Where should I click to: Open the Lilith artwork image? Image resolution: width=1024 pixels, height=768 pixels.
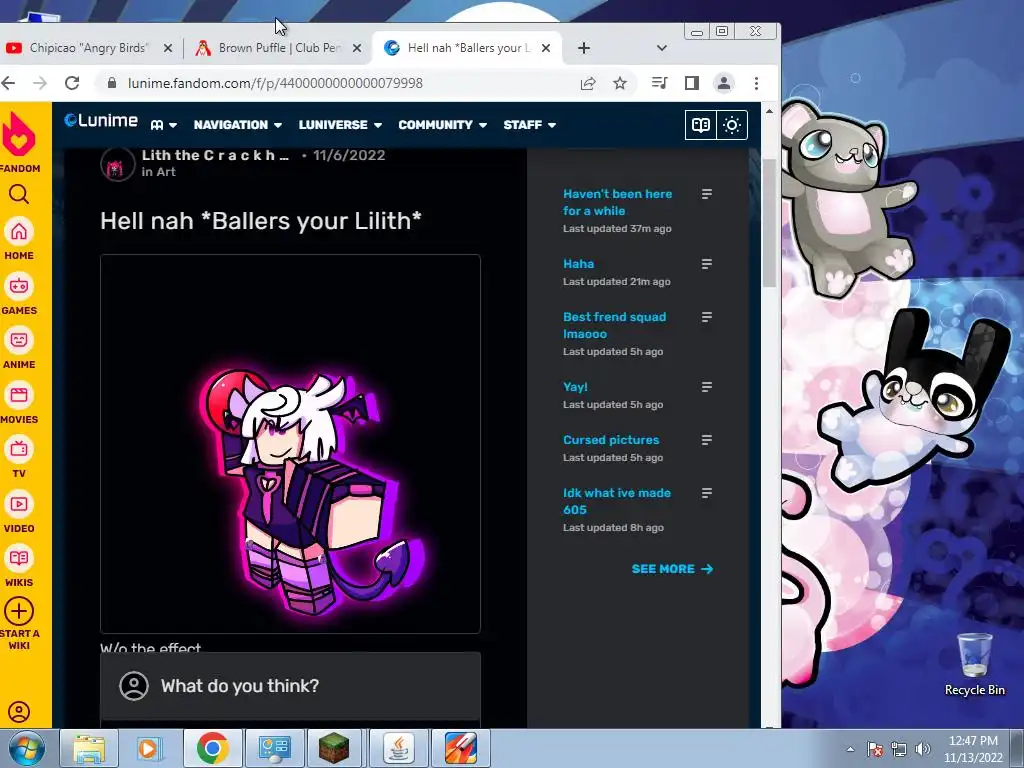coord(291,444)
